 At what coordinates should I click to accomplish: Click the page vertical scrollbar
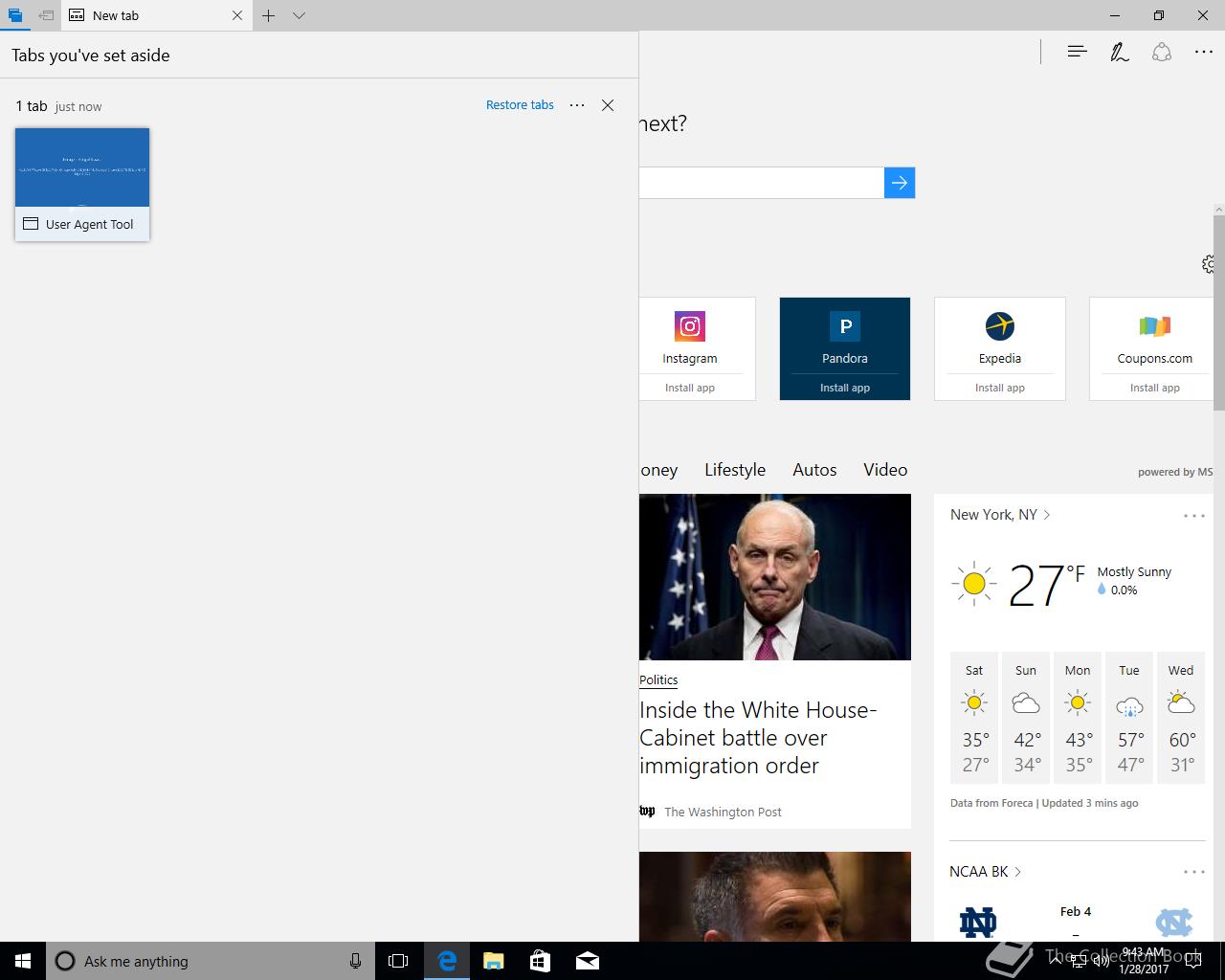pos(1219,312)
